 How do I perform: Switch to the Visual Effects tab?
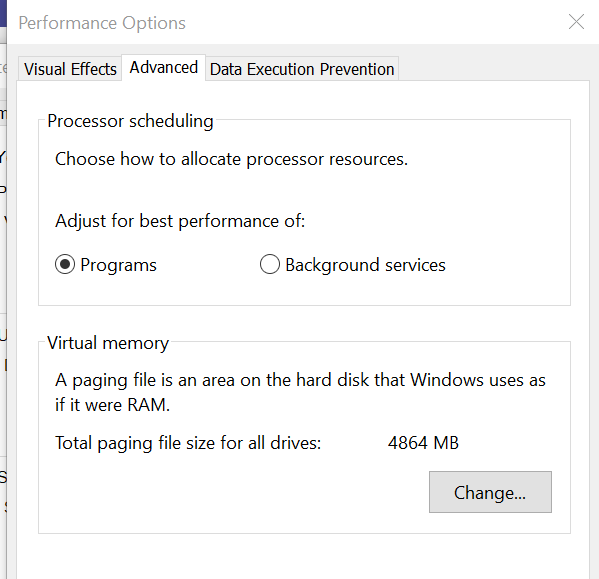(70, 69)
